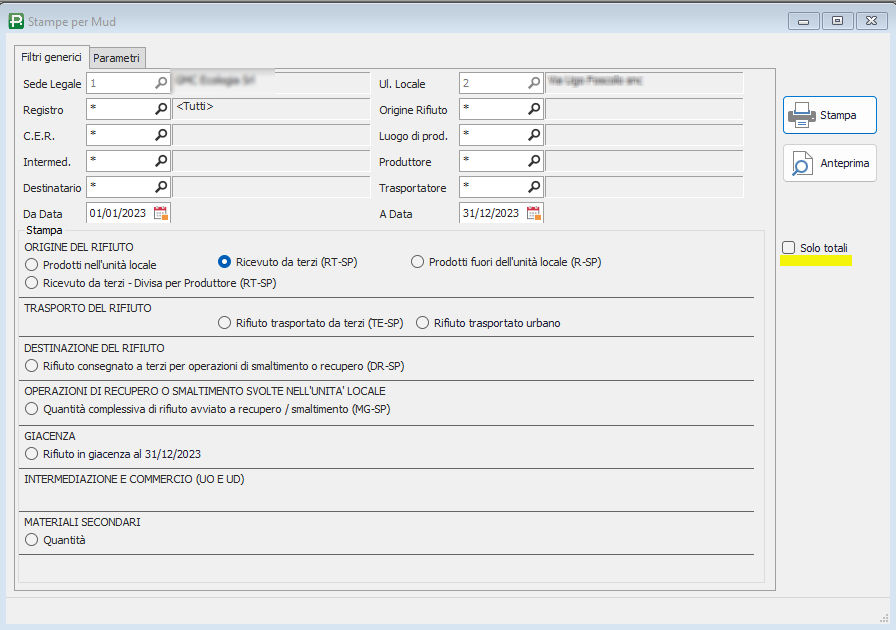Click into the C.E.R. input field
Image resolution: width=896 pixels, height=630 pixels.
point(120,135)
